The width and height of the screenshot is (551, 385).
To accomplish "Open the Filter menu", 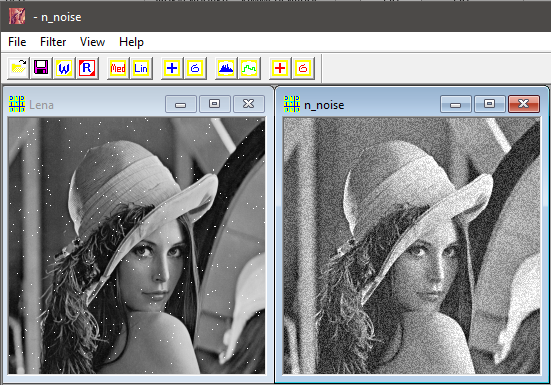I will point(53,42).
